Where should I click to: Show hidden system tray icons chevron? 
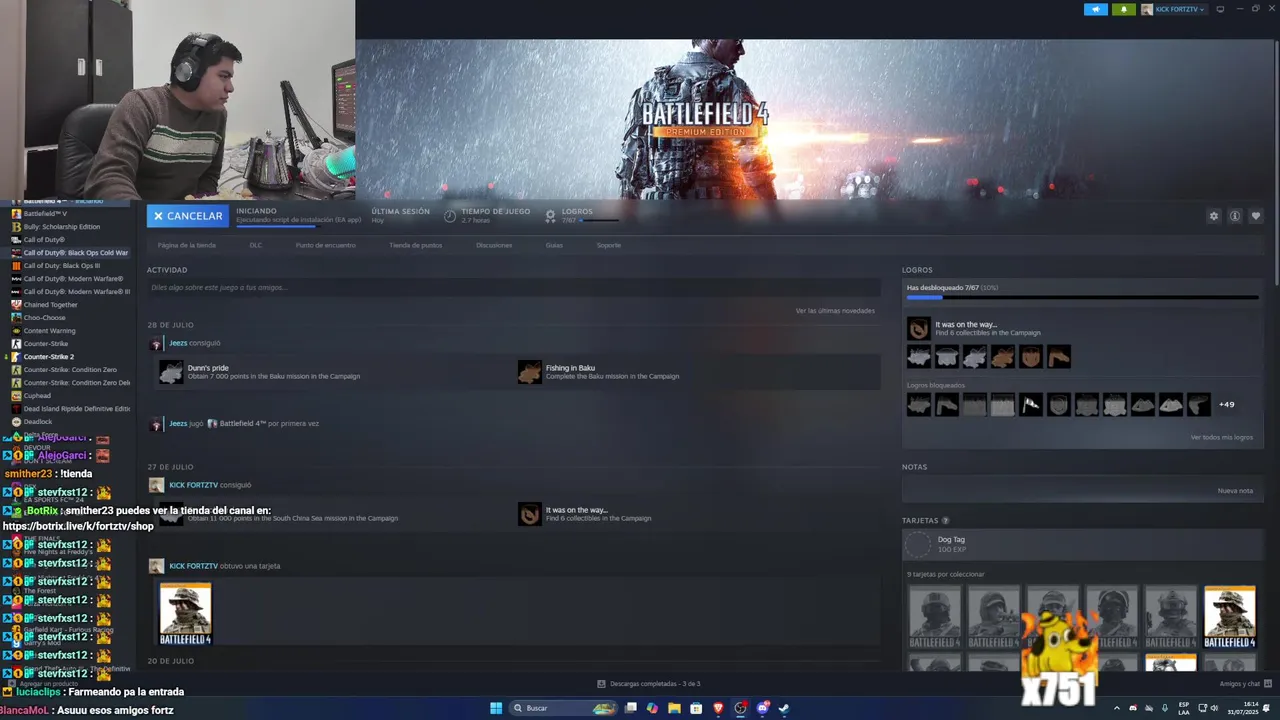coord(1117,708)
